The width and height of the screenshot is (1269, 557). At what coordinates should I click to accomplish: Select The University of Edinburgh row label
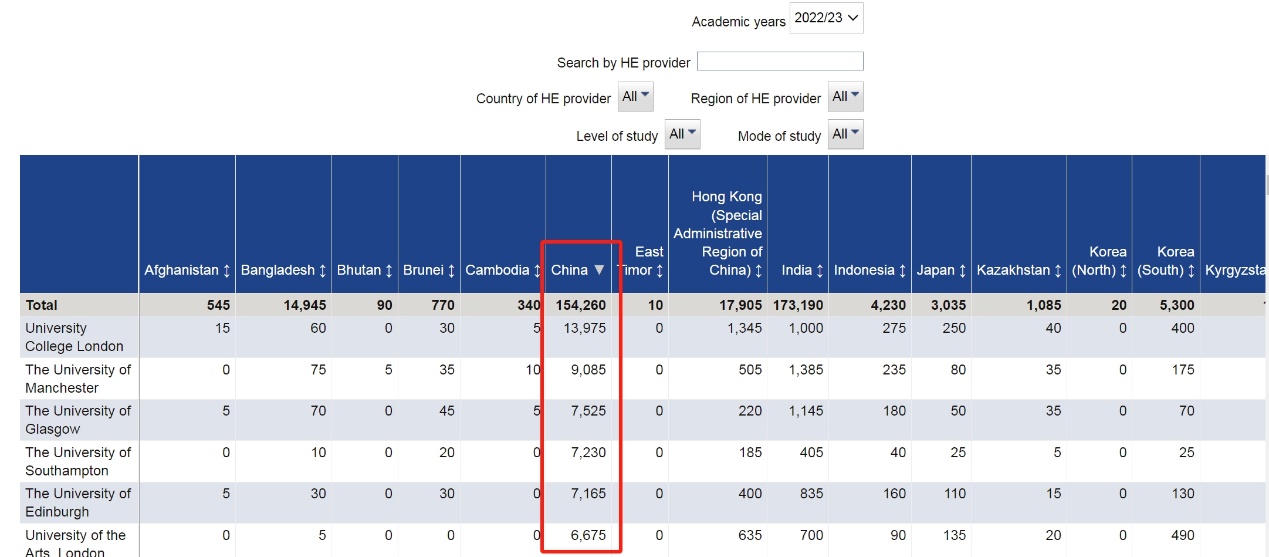coord(78,502)
